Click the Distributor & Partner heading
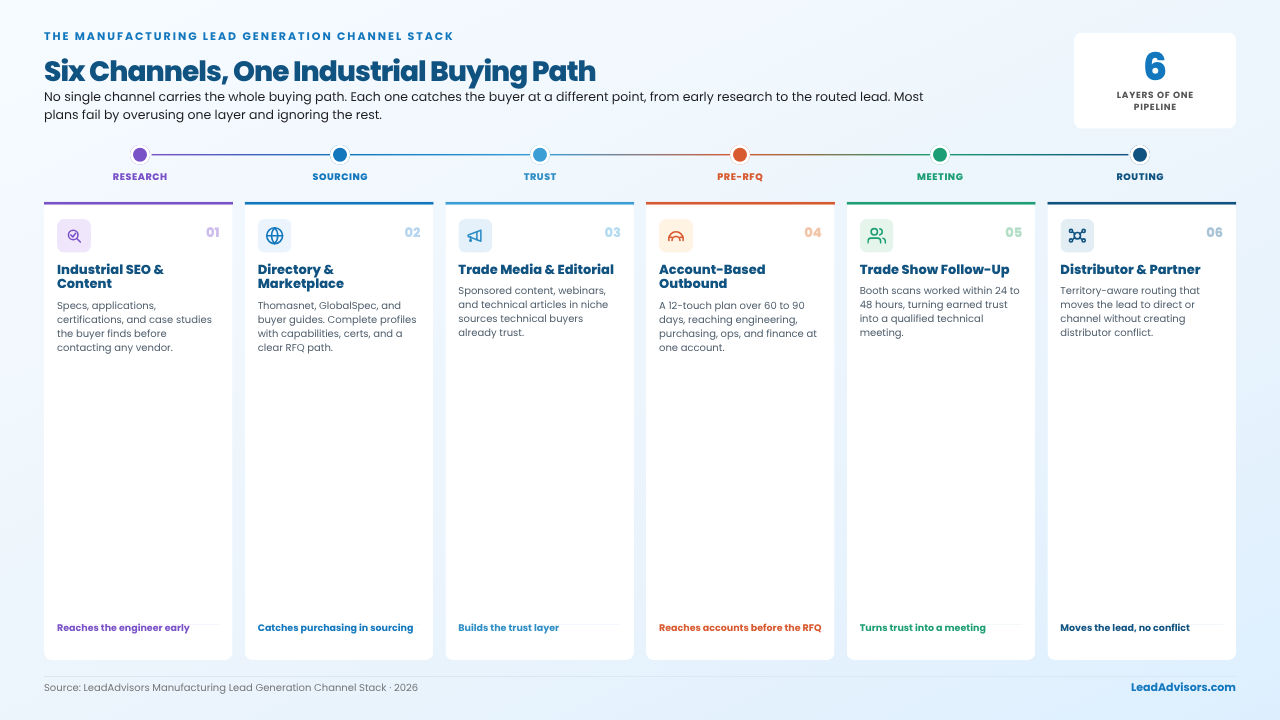The image size is (1280, 720). [x=1130, y=269]
